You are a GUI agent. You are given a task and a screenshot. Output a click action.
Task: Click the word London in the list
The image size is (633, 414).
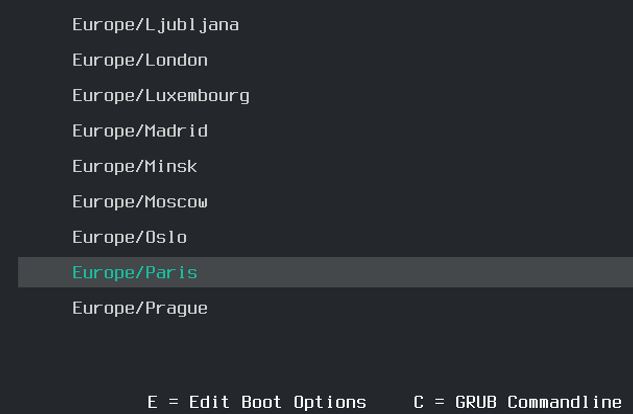pos(176,60)
